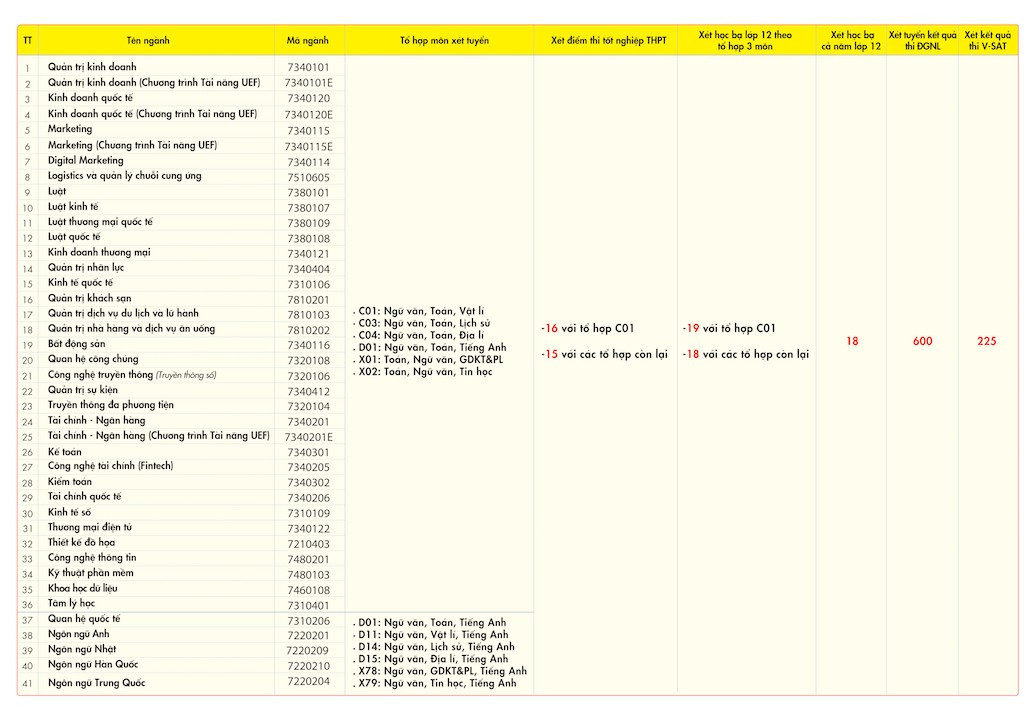Select the "Xét điểm thi tốt nghiệp THPT" header

click(607, 40)
